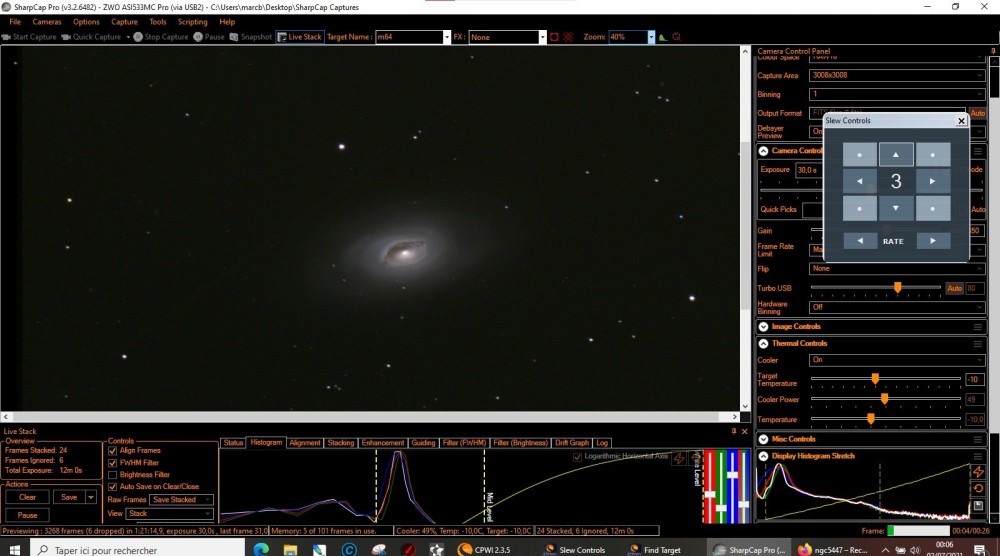Click Stop Capture in the toolbar
The image size is (1000, 556).
click(x=161, y=37)
